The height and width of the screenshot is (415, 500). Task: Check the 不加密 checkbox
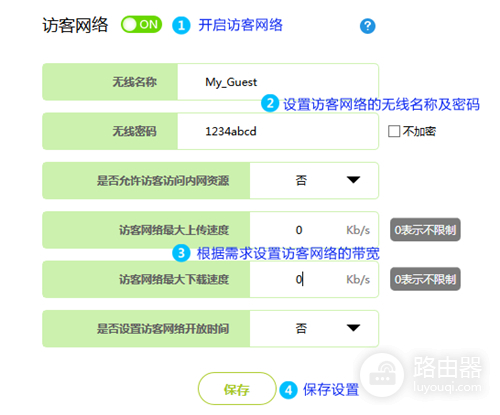(394, 131)
